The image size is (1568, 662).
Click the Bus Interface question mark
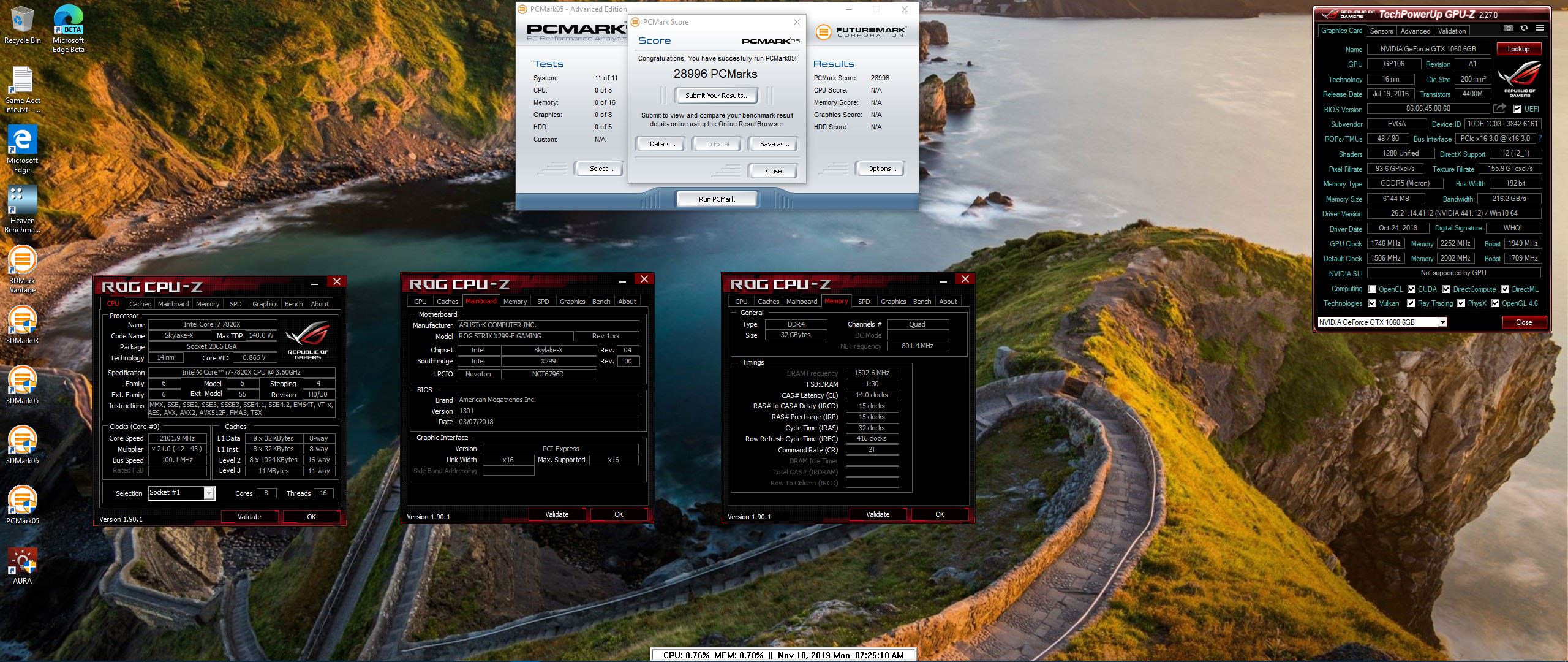click(x=1540, y=139)
